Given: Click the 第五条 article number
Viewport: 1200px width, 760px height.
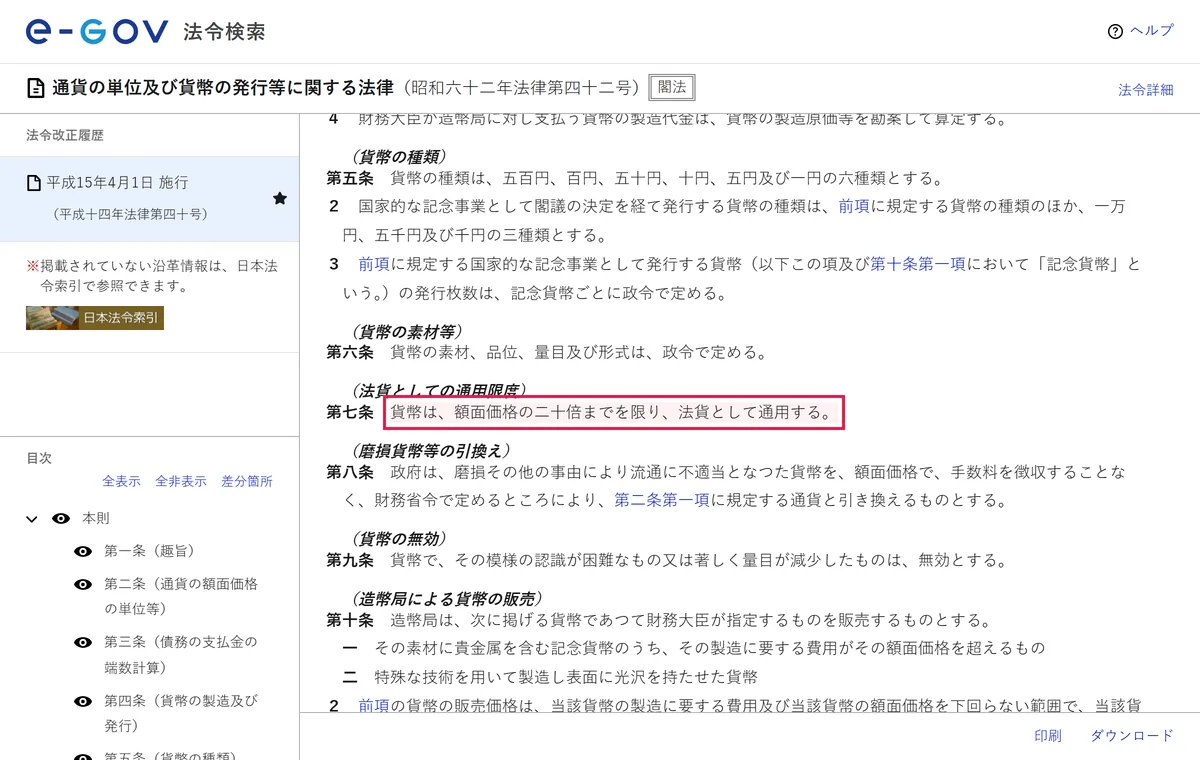Looking at the screenshot, I should [350, 179].
